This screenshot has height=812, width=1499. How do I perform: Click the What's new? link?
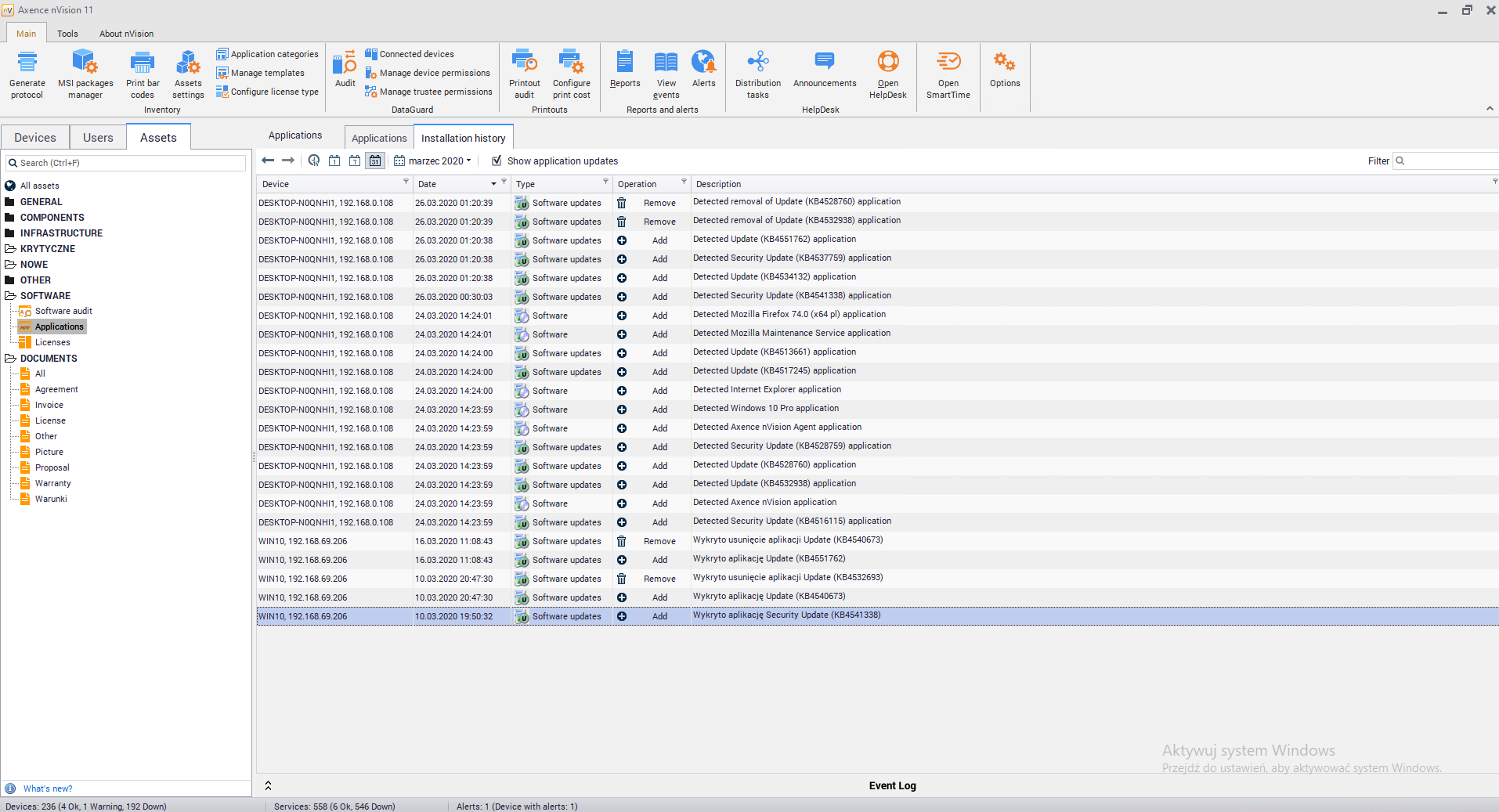[48, 789]
